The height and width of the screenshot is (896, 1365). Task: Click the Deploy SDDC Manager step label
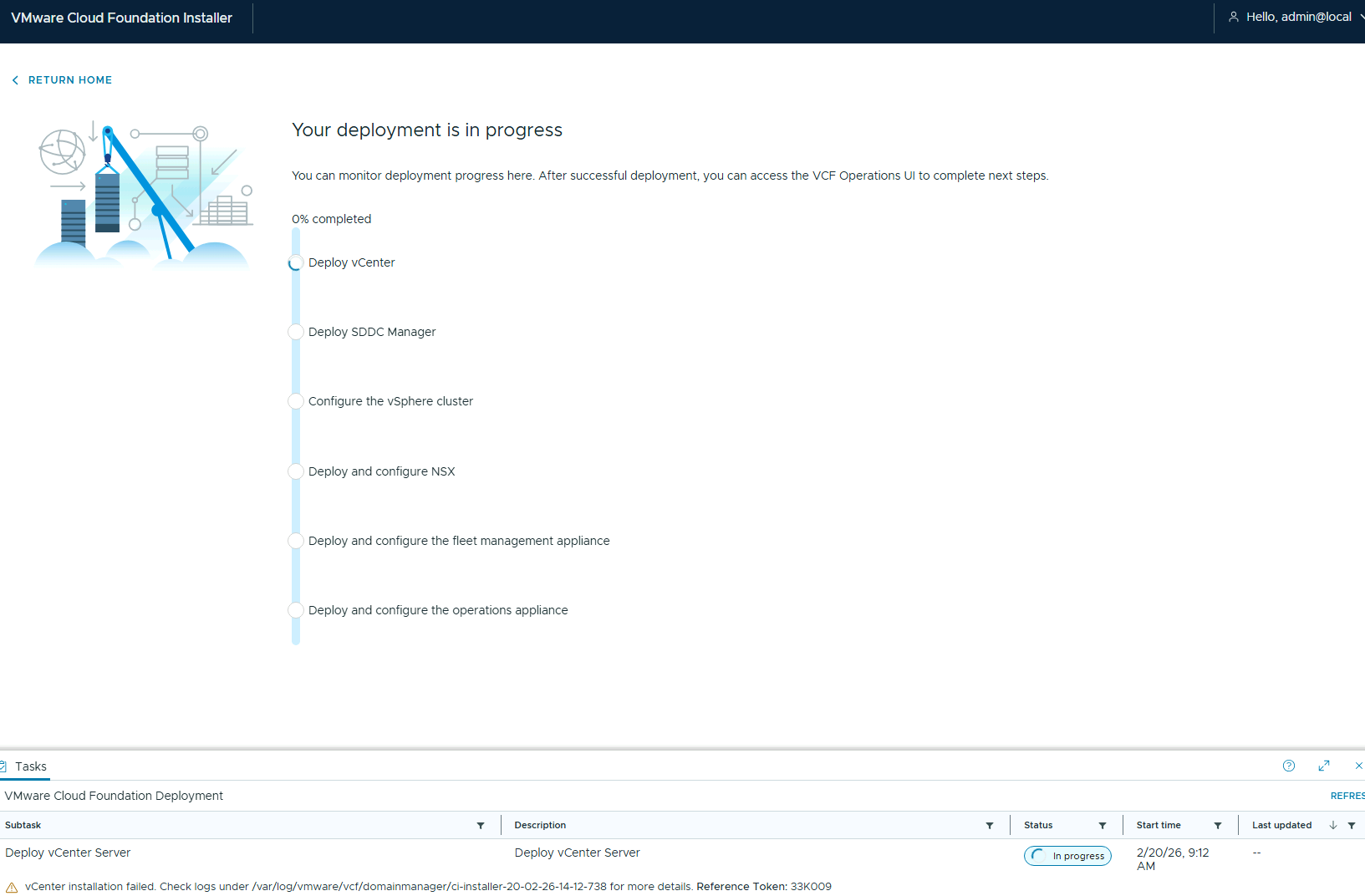[x=372, y=332]
